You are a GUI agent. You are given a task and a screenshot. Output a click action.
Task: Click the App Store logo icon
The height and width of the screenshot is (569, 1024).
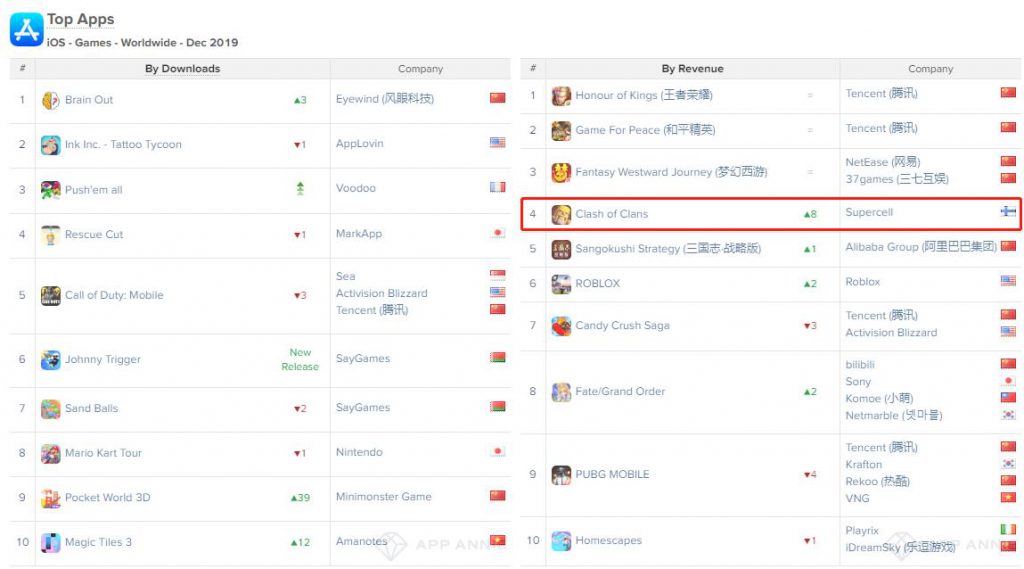(x=26, y=29)
